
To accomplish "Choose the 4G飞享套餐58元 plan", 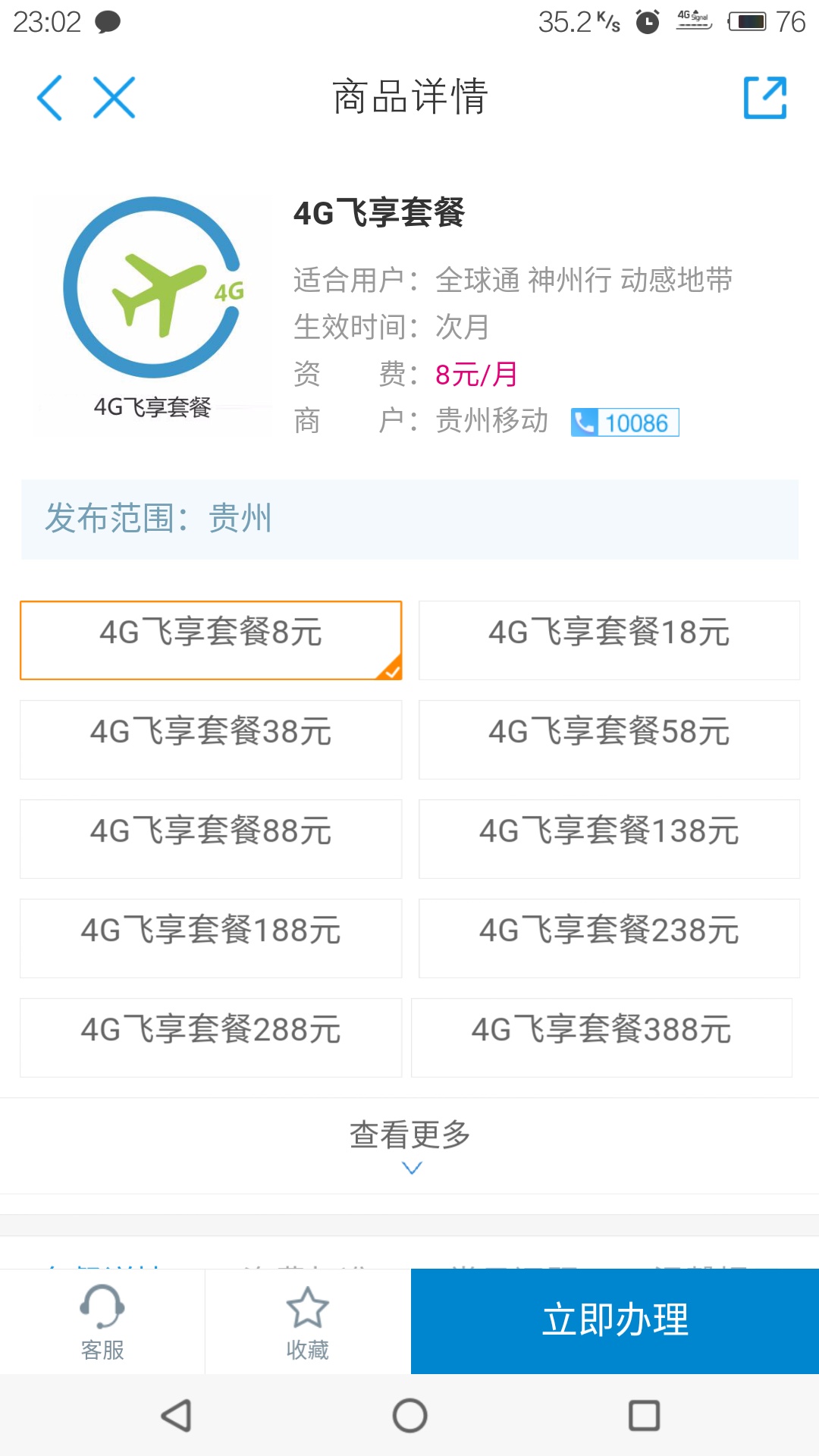I will pyautogui.click(x=609, y=739).
